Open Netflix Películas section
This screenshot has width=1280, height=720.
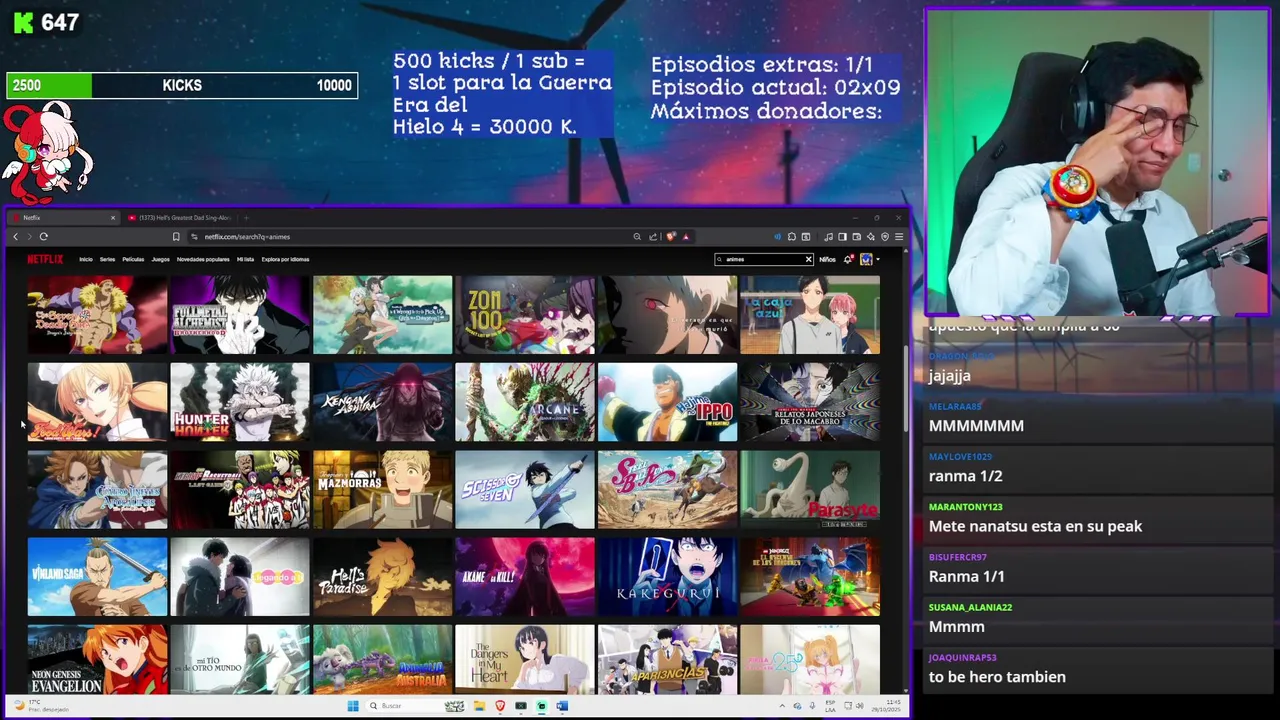[x=133, y=260]
